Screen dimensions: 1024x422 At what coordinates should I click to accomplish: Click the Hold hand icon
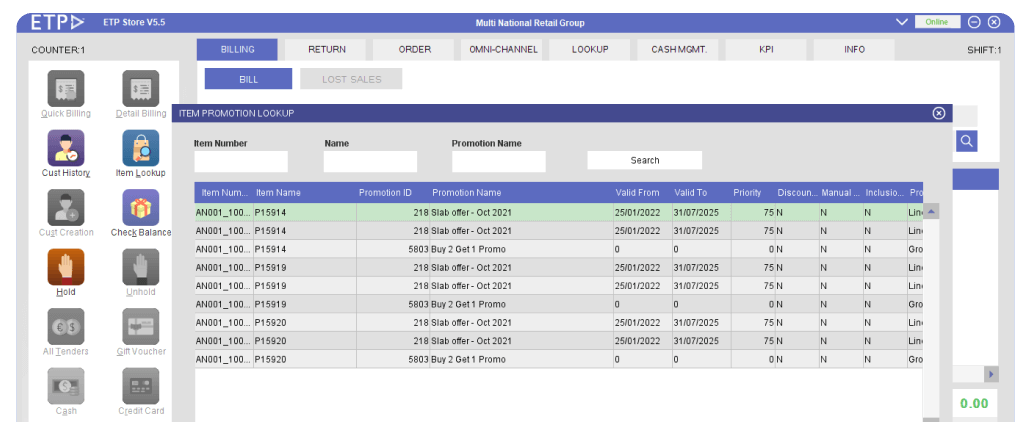(x=65, y=267)
